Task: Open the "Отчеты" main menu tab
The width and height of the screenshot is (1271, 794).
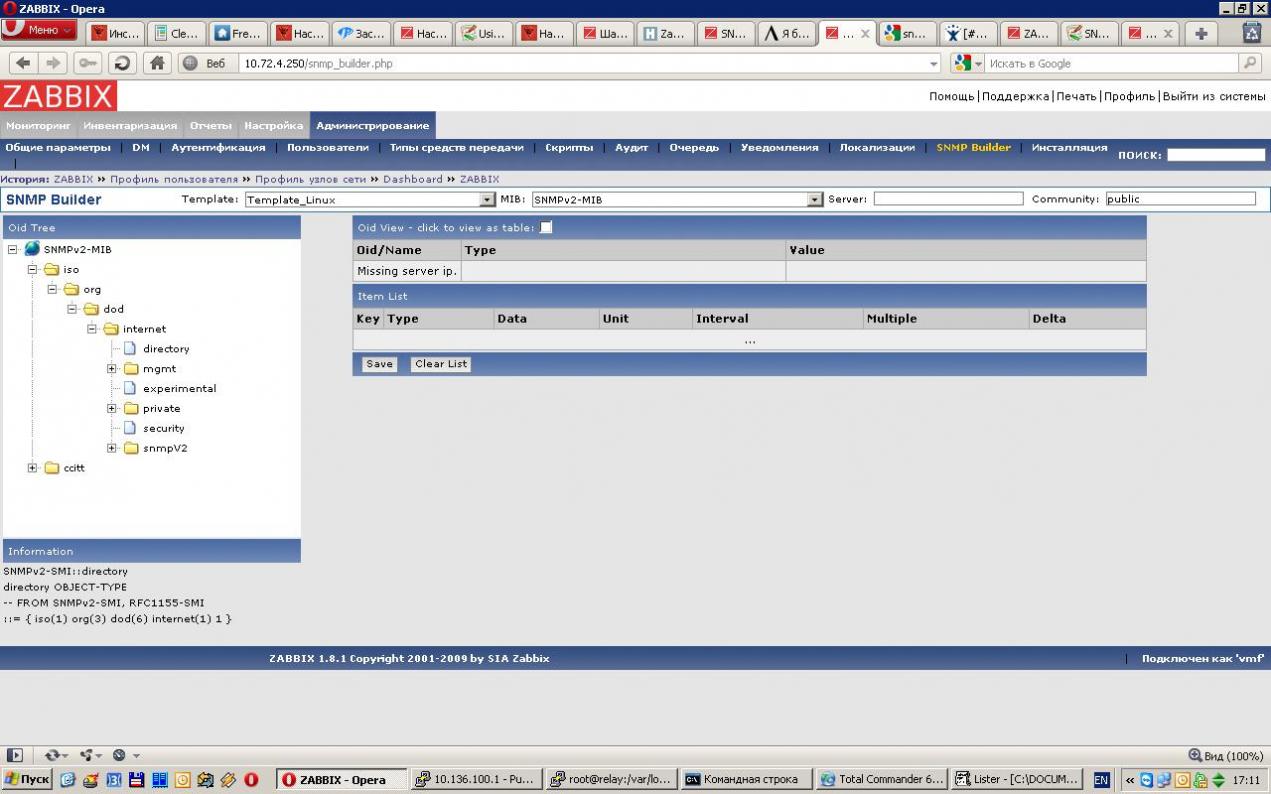Action: 211,126
